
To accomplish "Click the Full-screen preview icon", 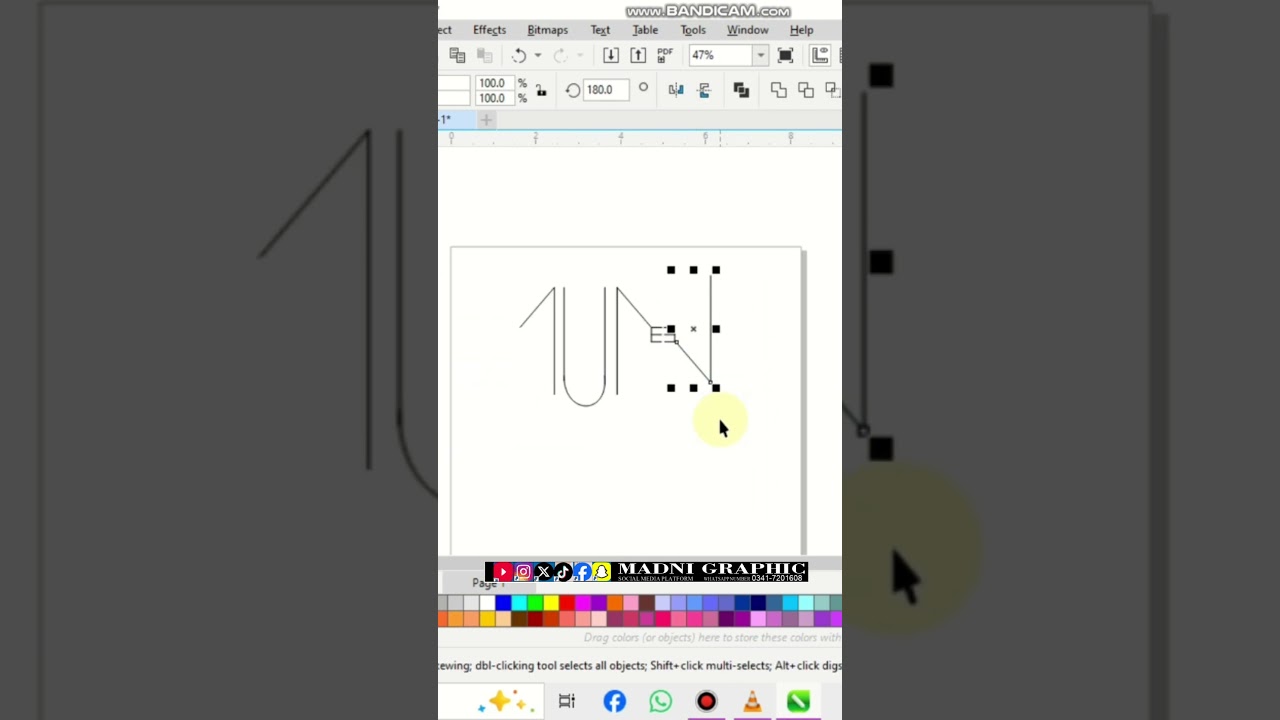I will pyautogui.click(x=786, y=56).
